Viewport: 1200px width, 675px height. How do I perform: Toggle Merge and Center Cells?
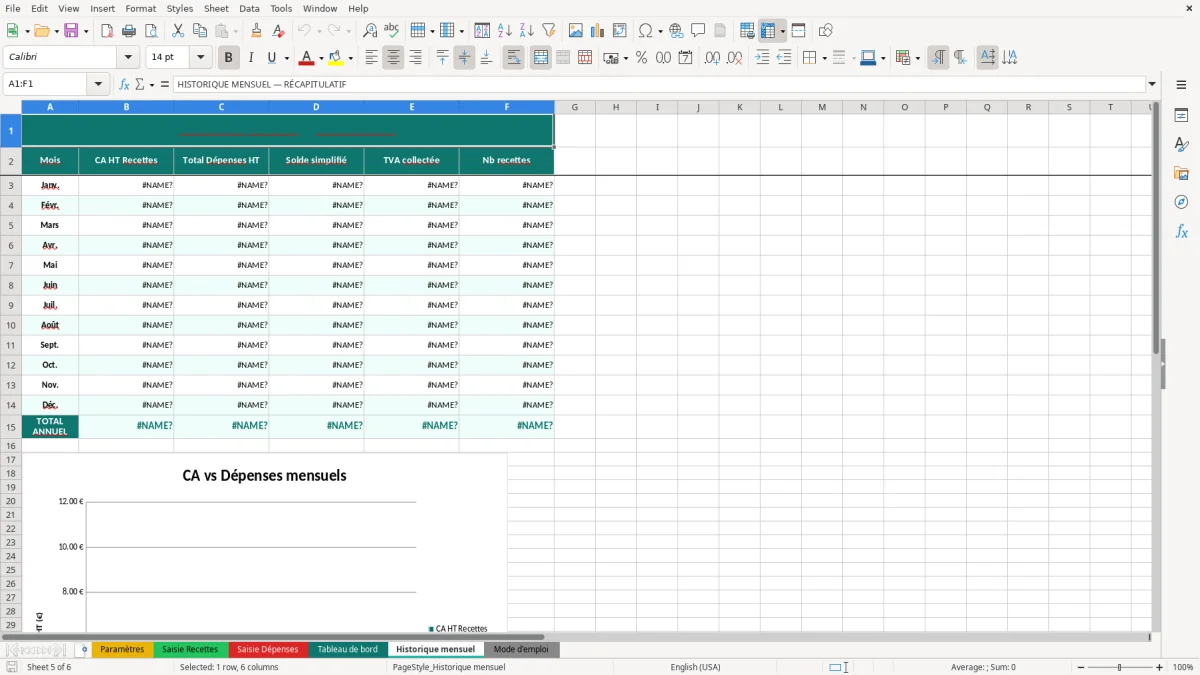(540, 58)
